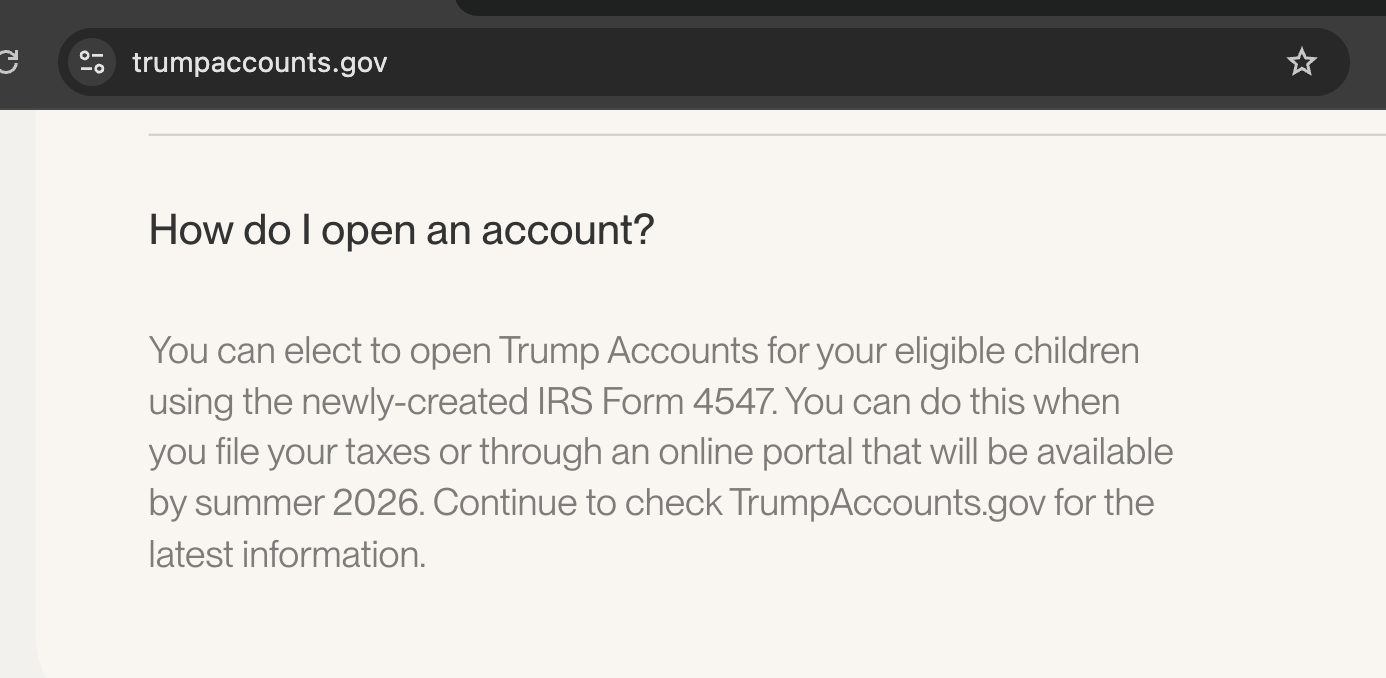Click the trumpaccounts.gov URL in address bar
1386x678 pixels.
click(259, 63)
